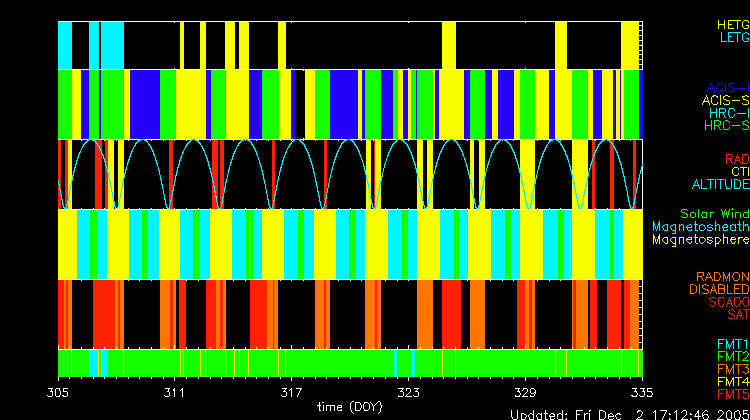Click the Updated timestamp text
The width and height of the screenshot is (750, 420).
629,413
